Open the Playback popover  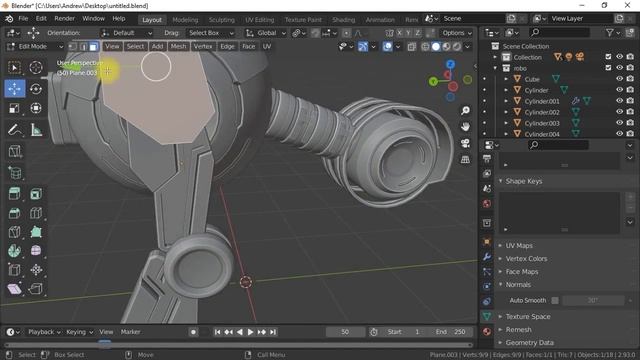(x=44, y=332)
